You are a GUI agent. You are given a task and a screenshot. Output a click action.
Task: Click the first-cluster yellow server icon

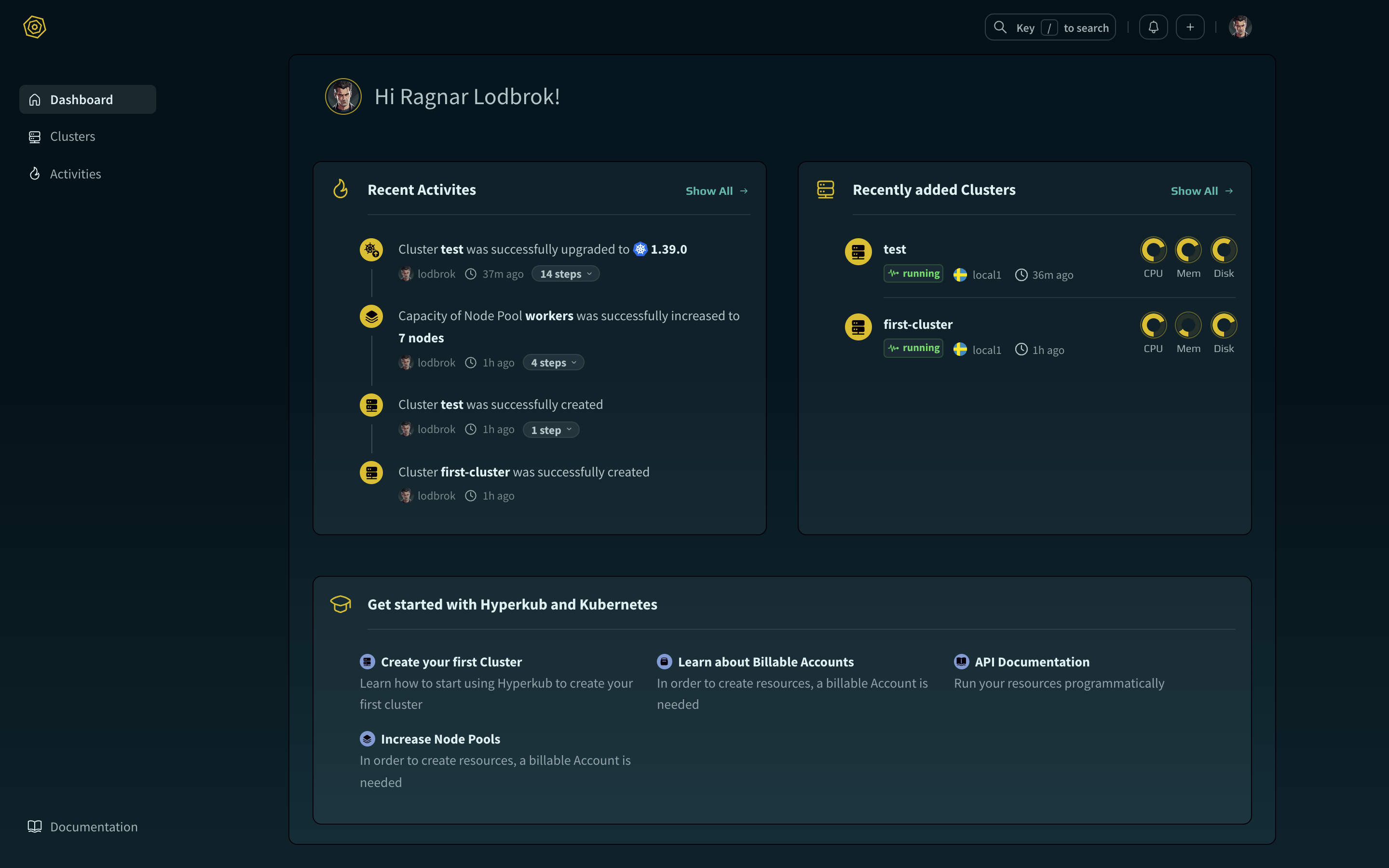click(x=858, y=326)
